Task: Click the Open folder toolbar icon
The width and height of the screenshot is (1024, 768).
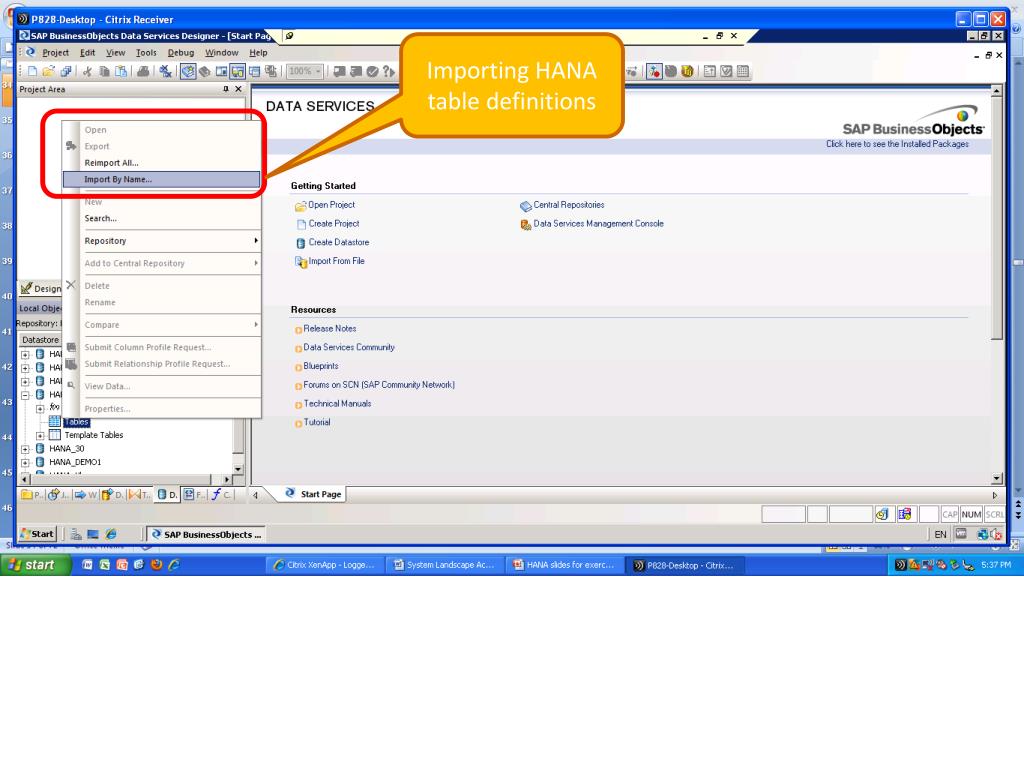Action: pyautogui.click(x=48, y=71)
